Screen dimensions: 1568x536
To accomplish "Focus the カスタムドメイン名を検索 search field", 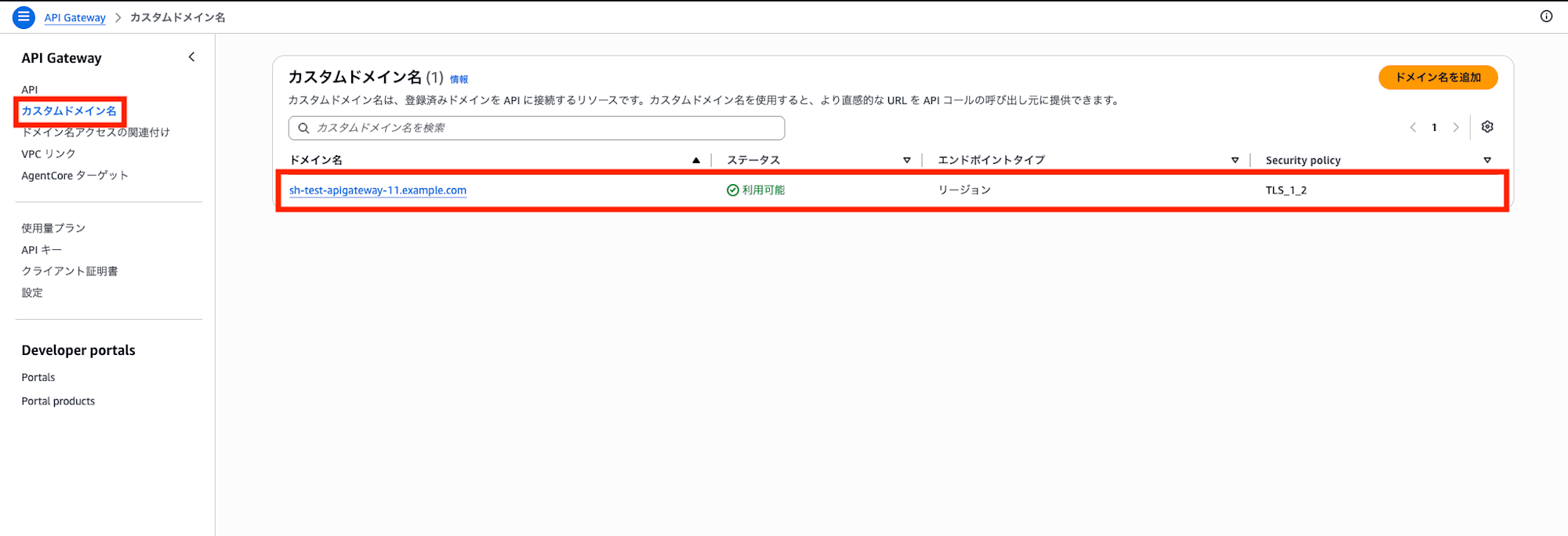I will pyautogui.click(x=536, y=128).
